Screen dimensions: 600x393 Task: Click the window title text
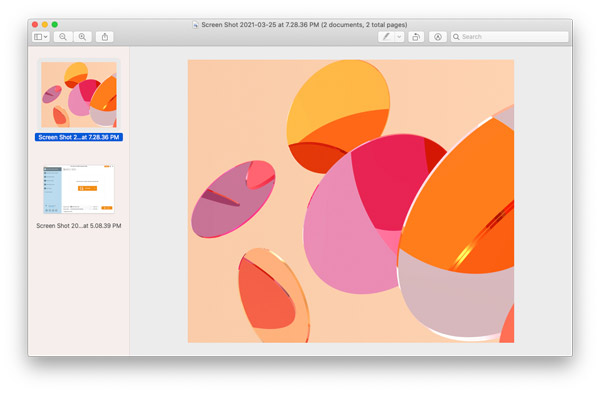pos(304,24)
